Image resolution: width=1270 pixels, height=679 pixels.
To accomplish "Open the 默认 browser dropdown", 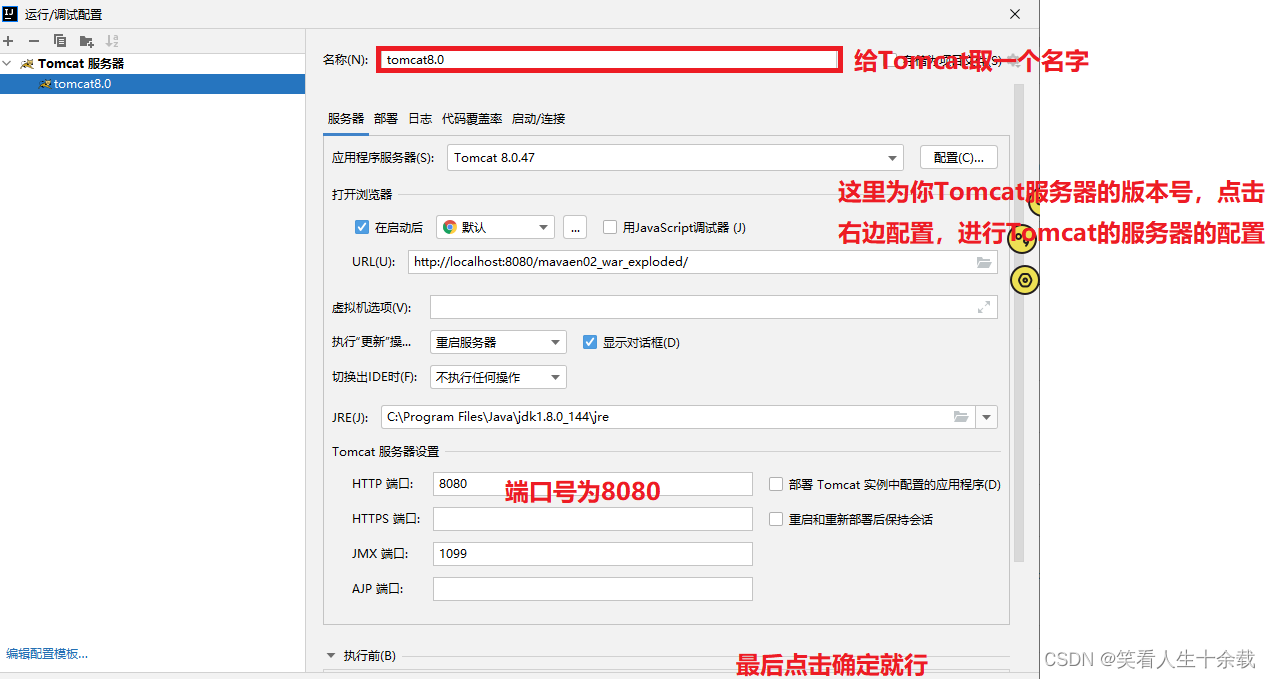I will pos(495,227).
